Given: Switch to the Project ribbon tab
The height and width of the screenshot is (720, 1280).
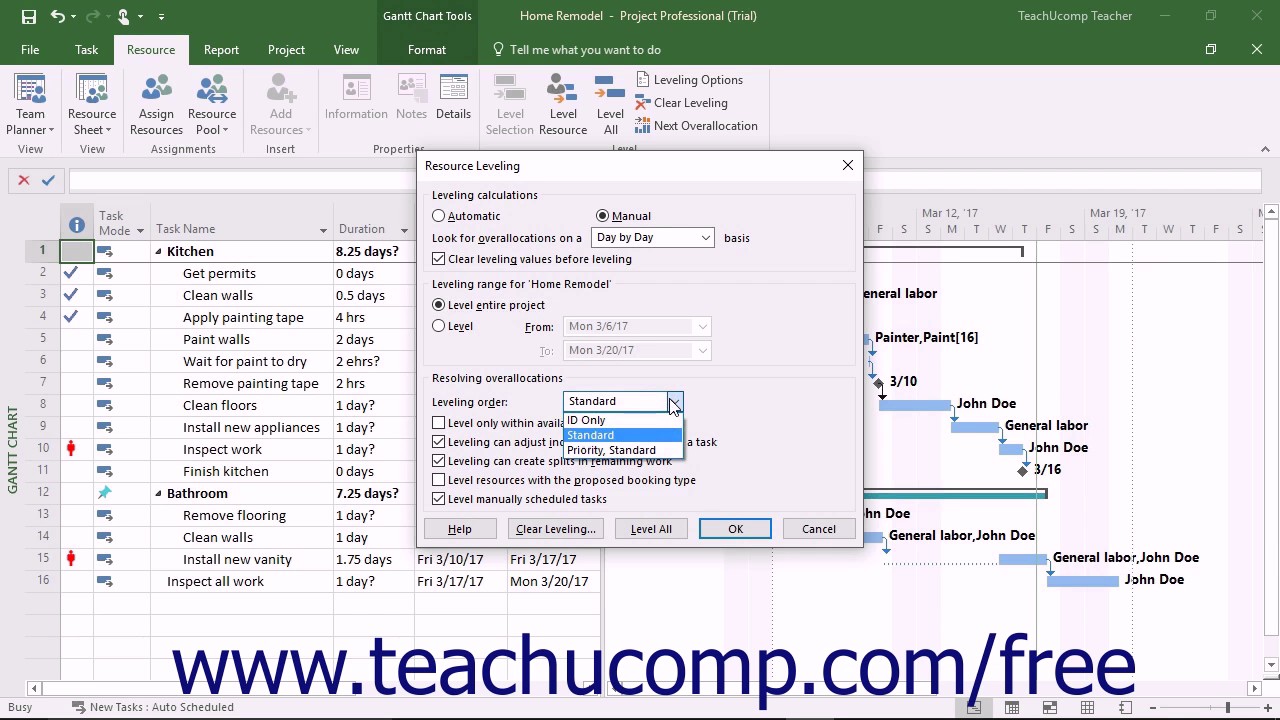Looking at the screenshot, I should 286,50.
